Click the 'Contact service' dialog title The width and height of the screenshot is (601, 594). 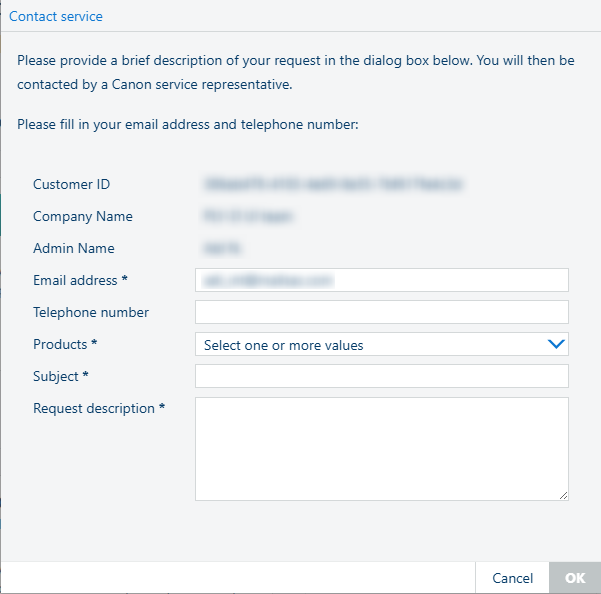56,16
